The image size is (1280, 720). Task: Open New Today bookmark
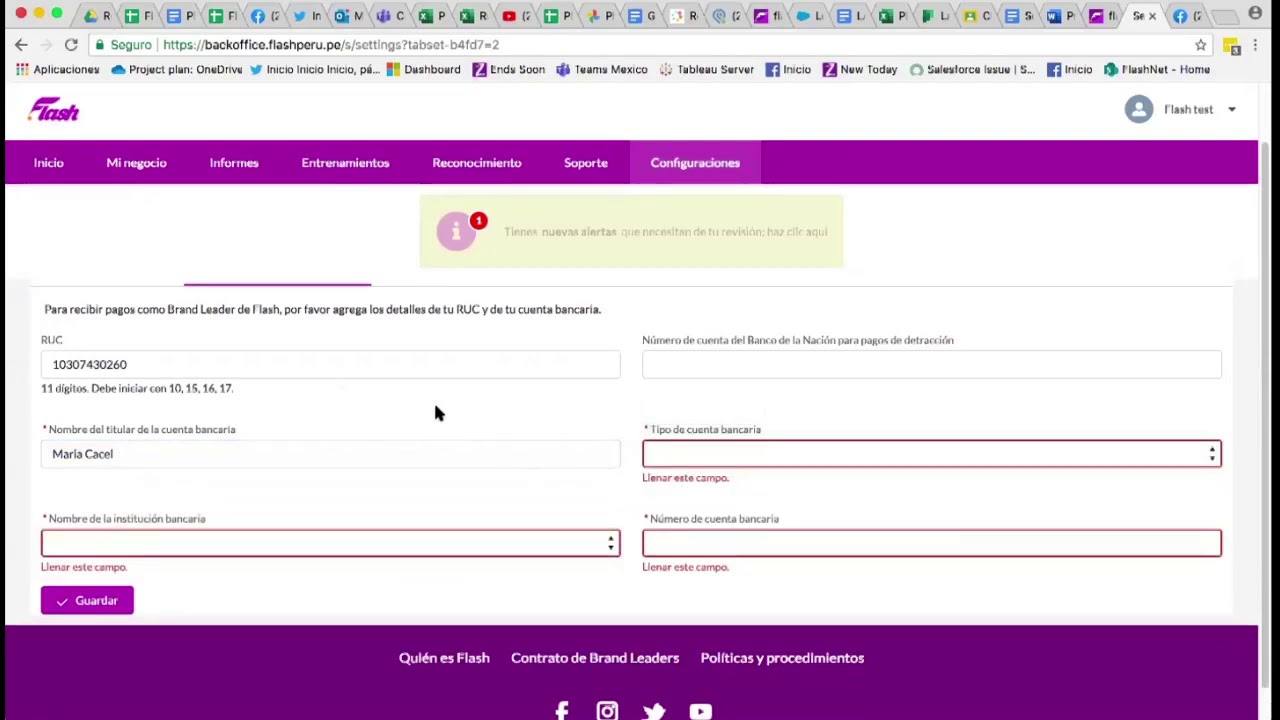(x=859, y=70)
